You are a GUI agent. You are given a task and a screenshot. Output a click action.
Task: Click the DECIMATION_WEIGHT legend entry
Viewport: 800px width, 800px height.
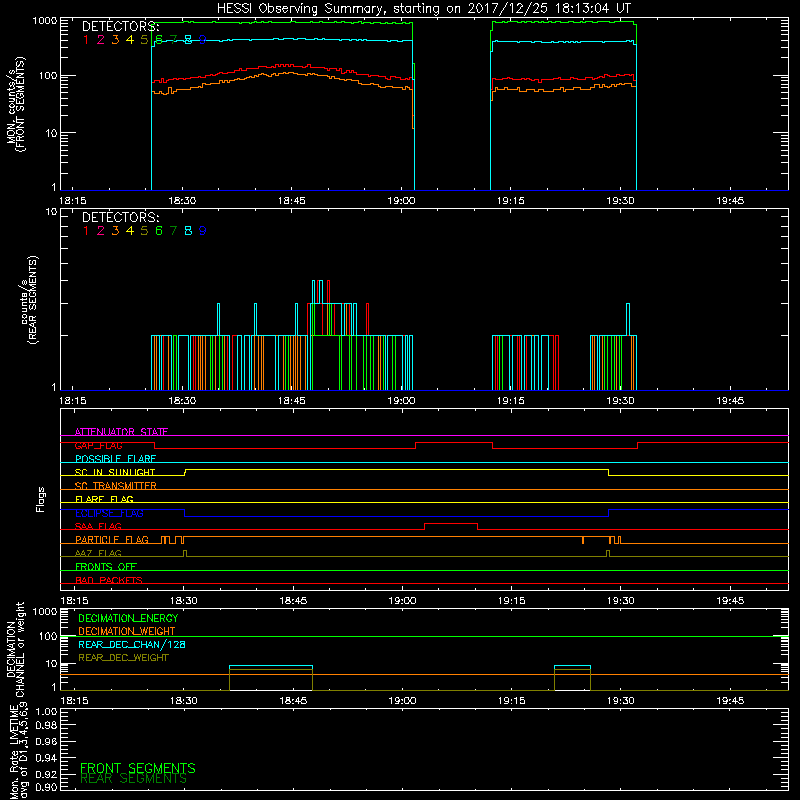[127, 631]
